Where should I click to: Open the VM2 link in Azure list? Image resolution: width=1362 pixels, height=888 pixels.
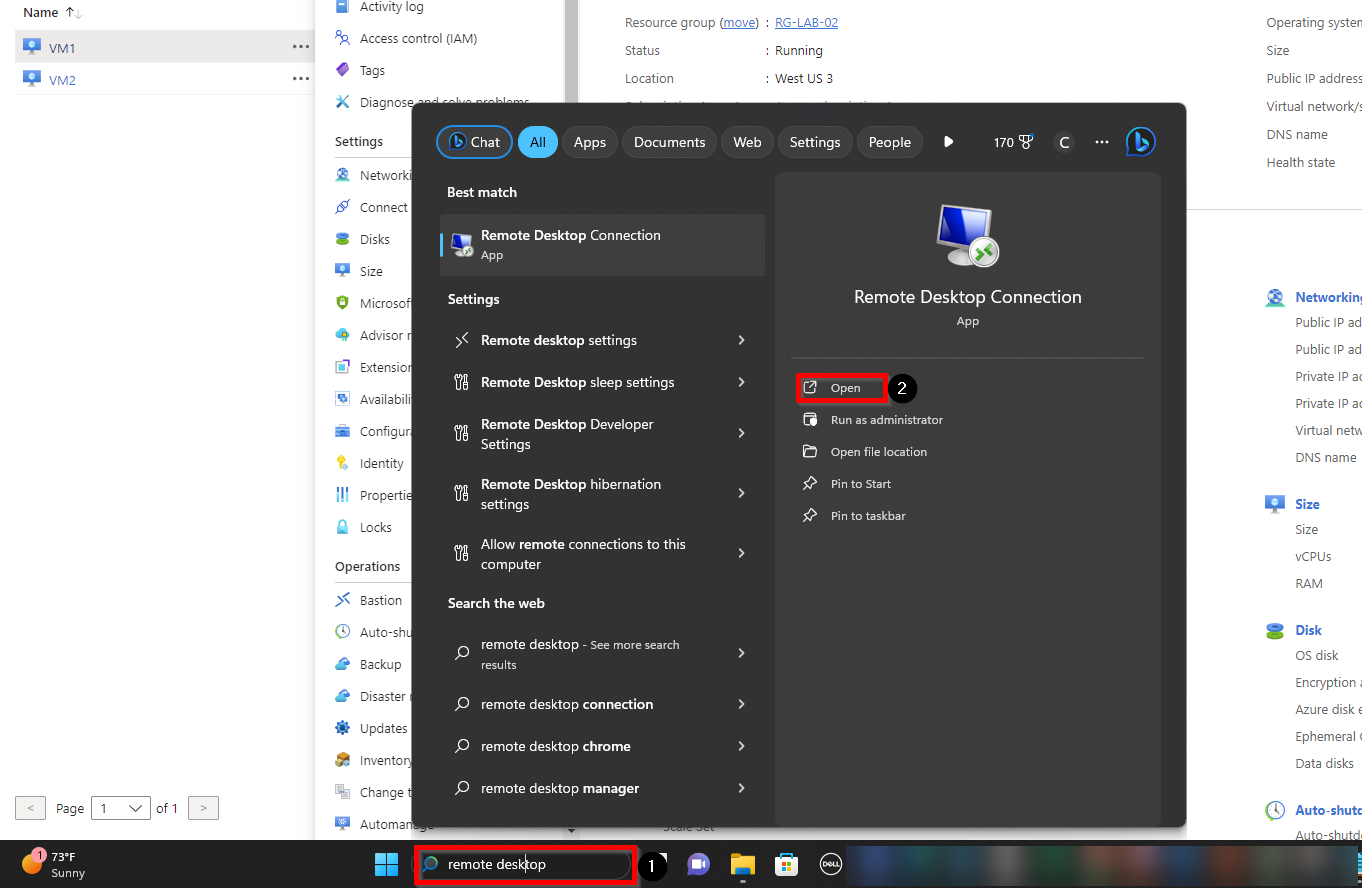tap(62, 80)
